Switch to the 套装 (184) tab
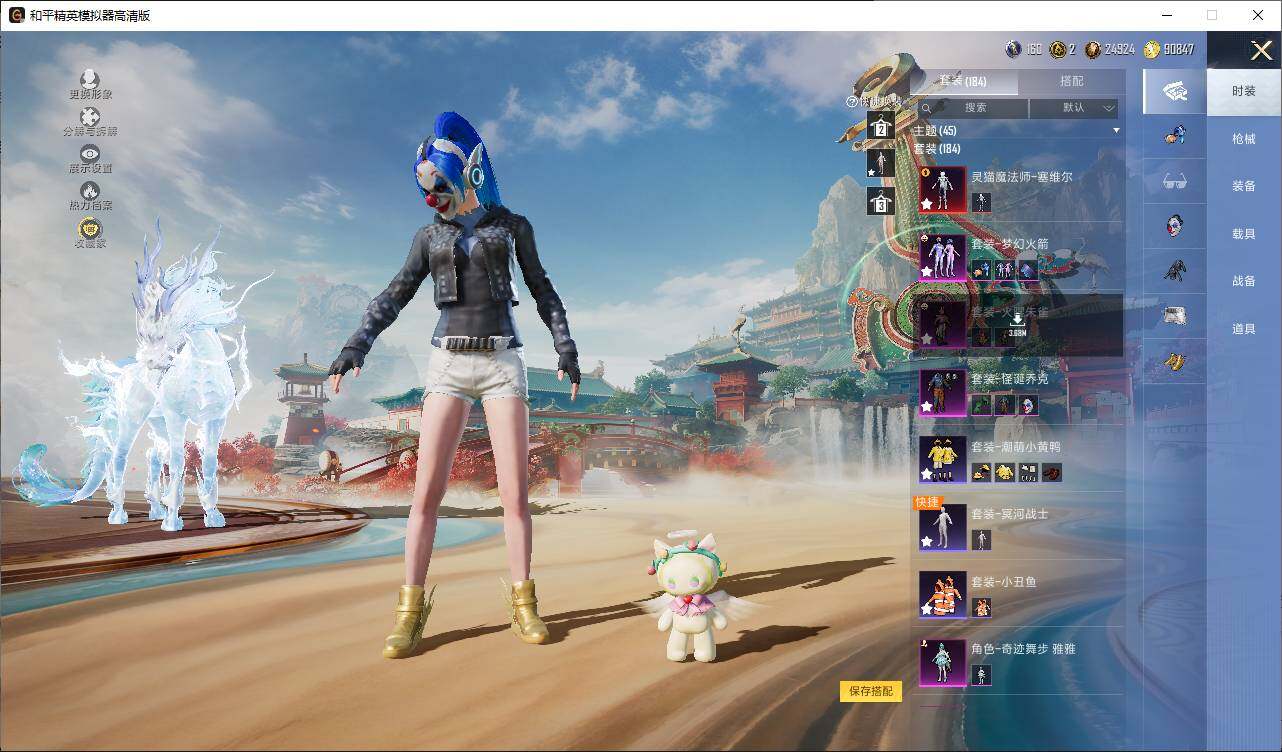Viewport: 1282px width, 752px height. pyautogui.click(x=962, y=81)
